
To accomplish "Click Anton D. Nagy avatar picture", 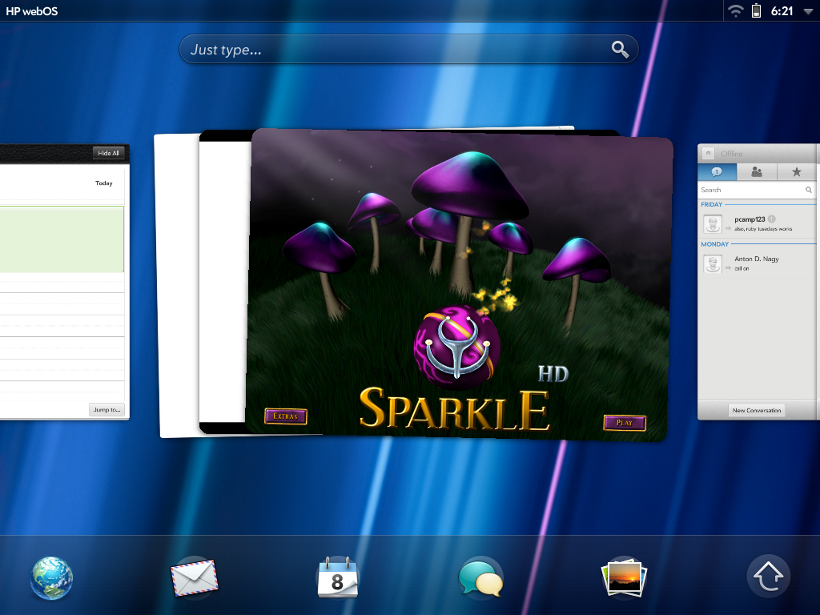I will click(x=712, y=264).
